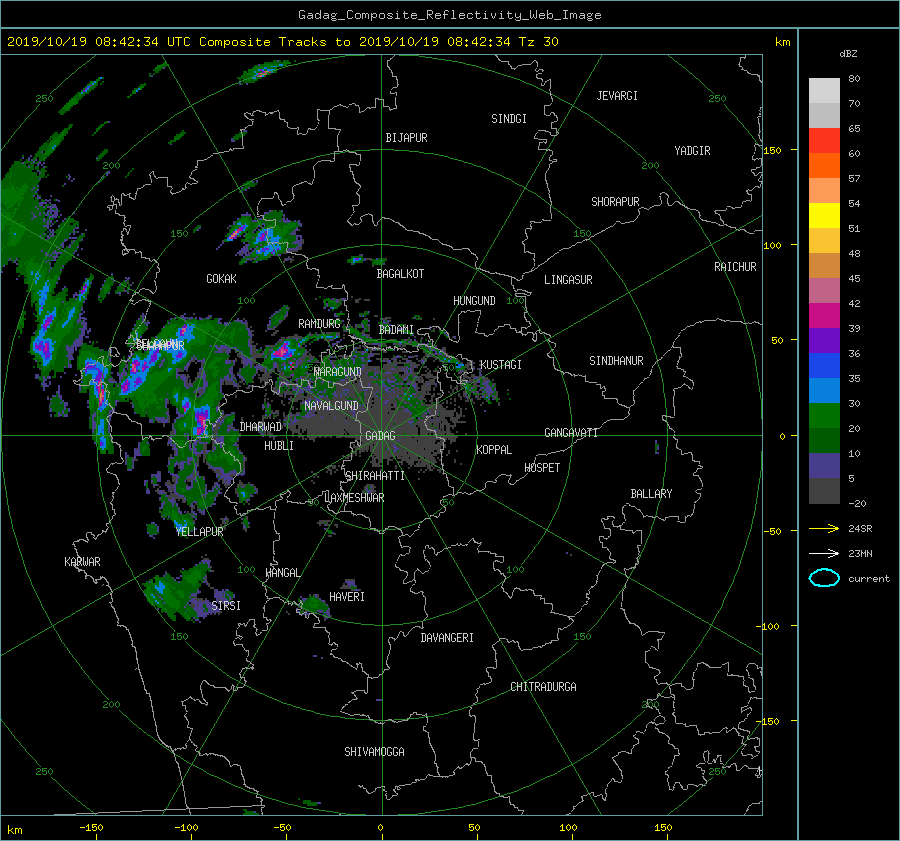This screenshot has height=841, width=900.
Task: Pick the bright green 20-30 dBZ swatch
Action: (x=824, y=416)
